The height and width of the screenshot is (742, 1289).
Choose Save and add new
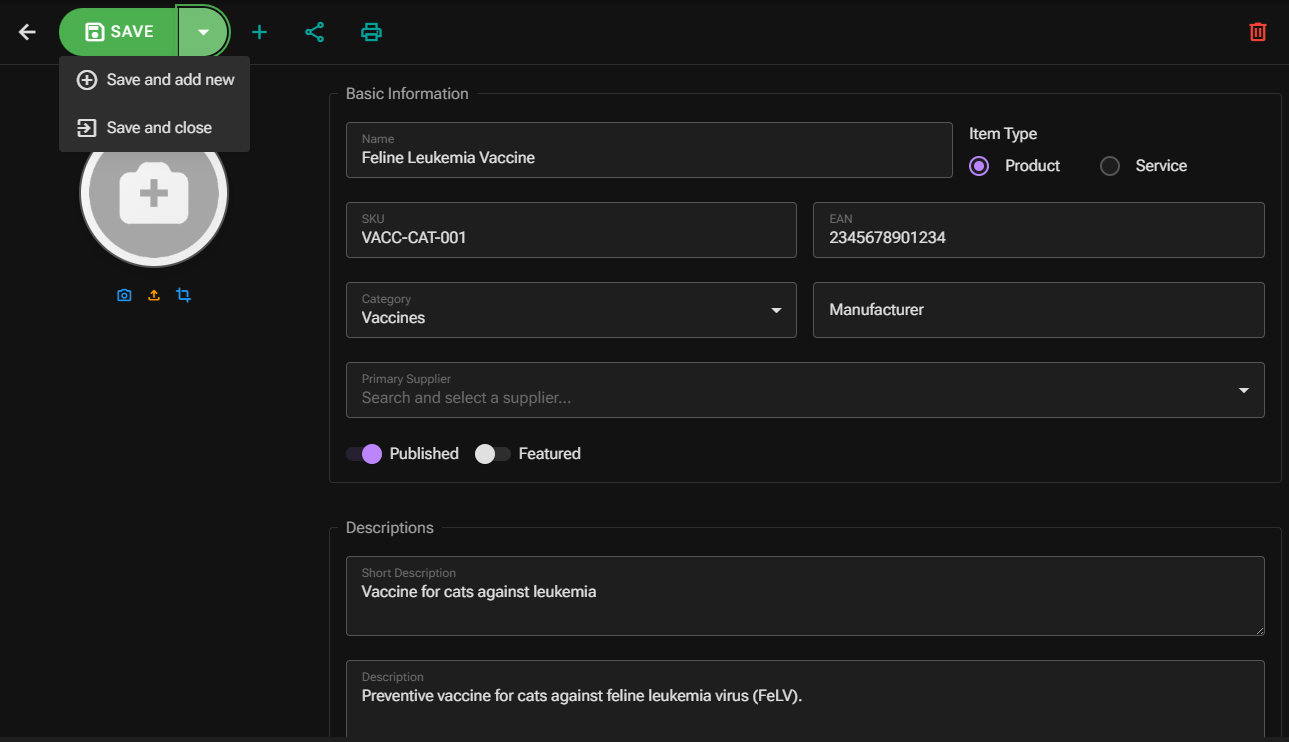click(155, 80)
